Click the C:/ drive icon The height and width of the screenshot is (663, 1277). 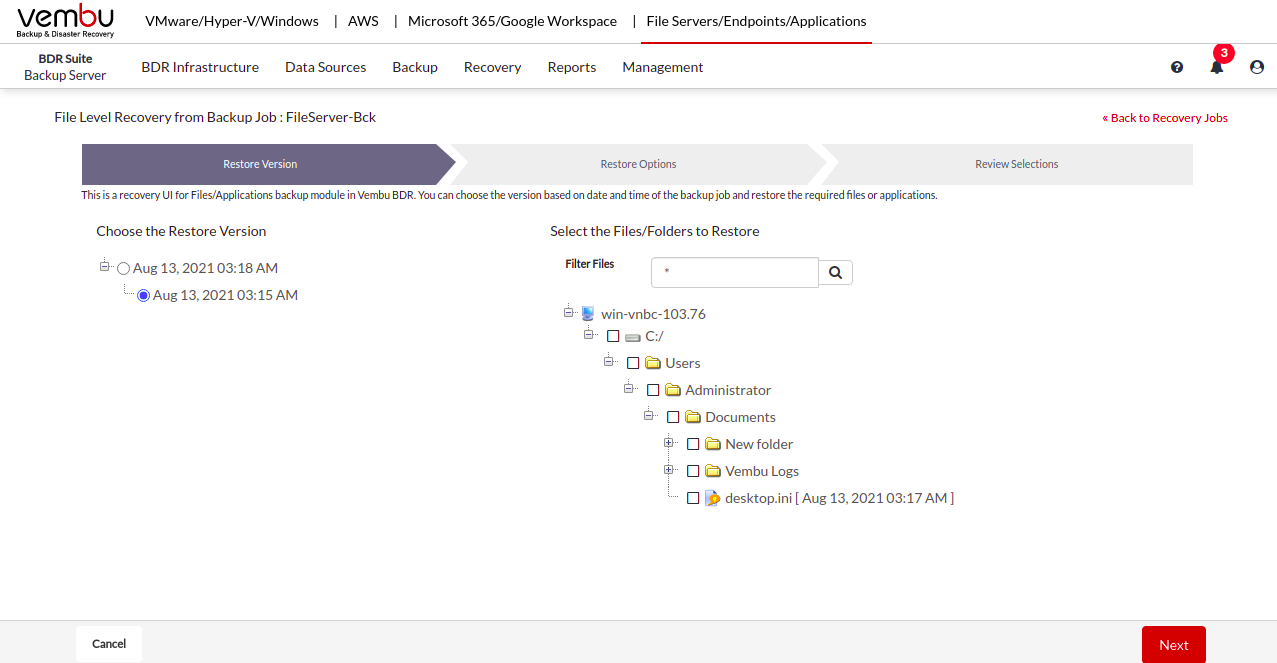632,337
